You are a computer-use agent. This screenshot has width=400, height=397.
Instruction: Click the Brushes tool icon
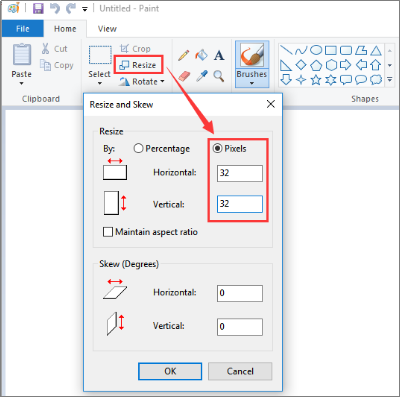(252, 55)
